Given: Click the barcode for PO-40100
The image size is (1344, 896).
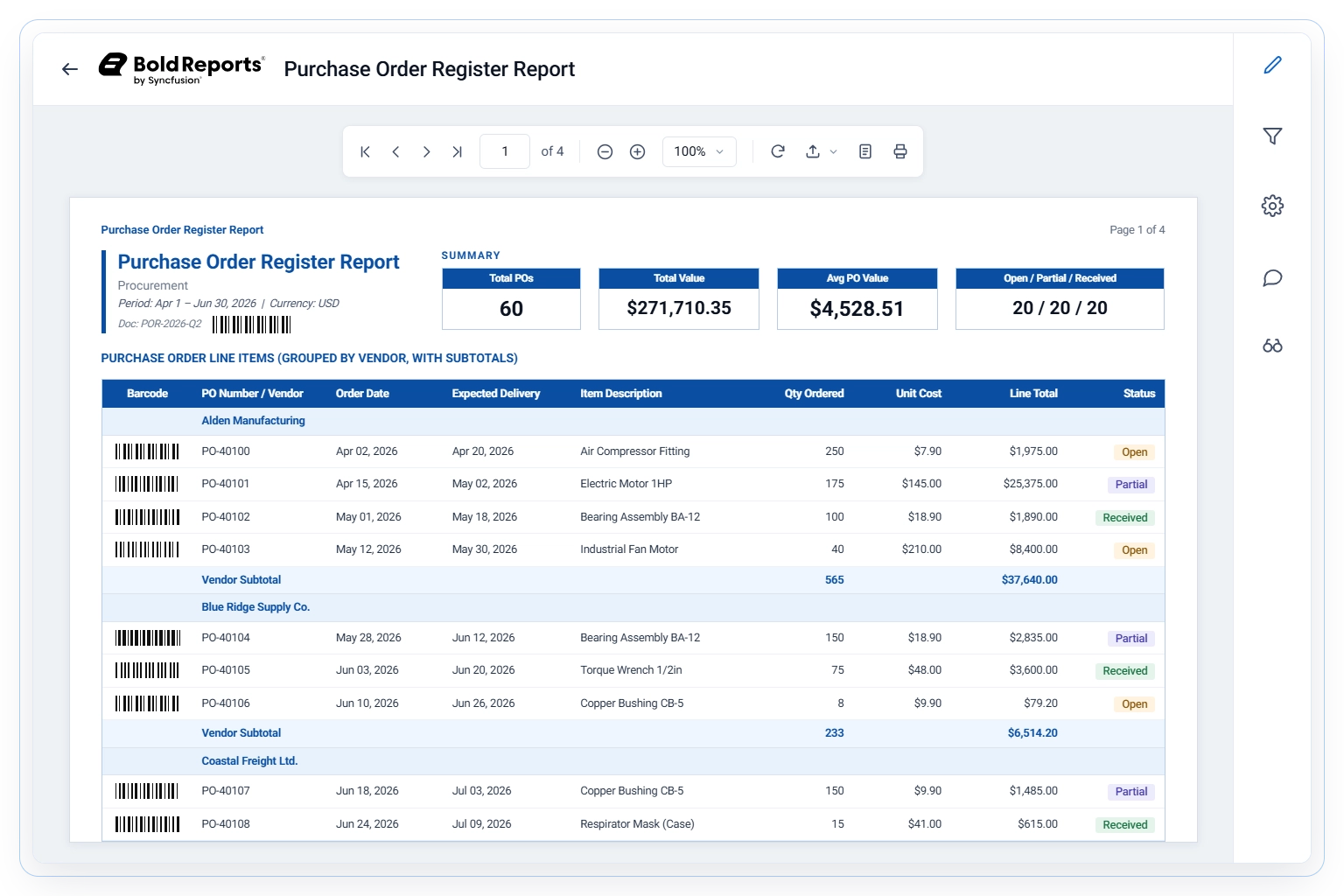Looking at the screenshot, I should pos(147,451).
